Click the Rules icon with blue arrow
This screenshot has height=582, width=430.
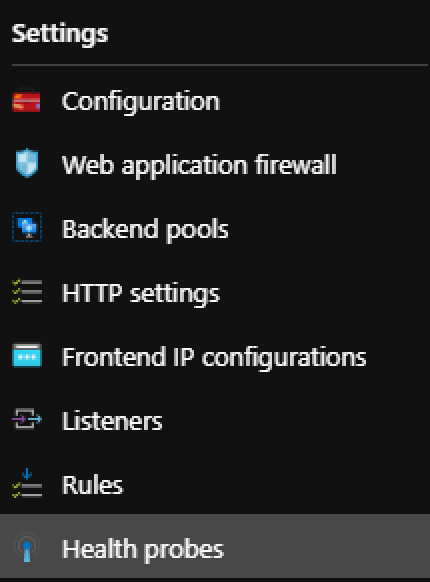27,483
